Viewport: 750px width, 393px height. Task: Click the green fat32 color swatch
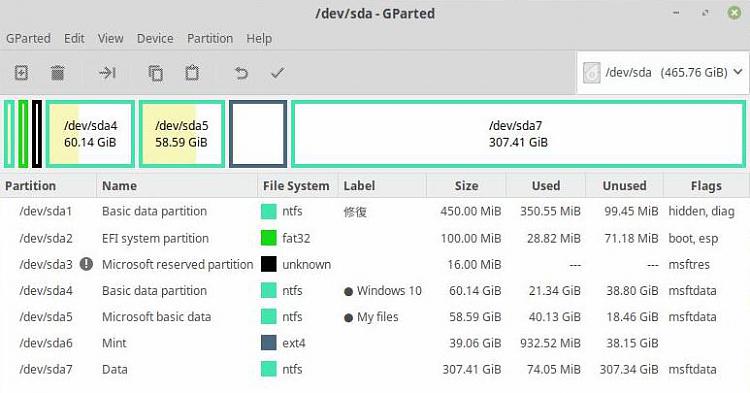click(269, 238)
